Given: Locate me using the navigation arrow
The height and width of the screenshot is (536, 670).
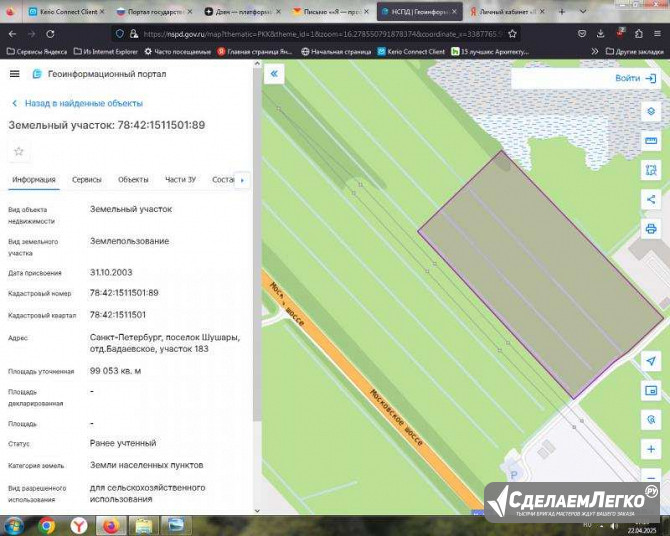Looking at the screenshot, I should coord(651,361).
